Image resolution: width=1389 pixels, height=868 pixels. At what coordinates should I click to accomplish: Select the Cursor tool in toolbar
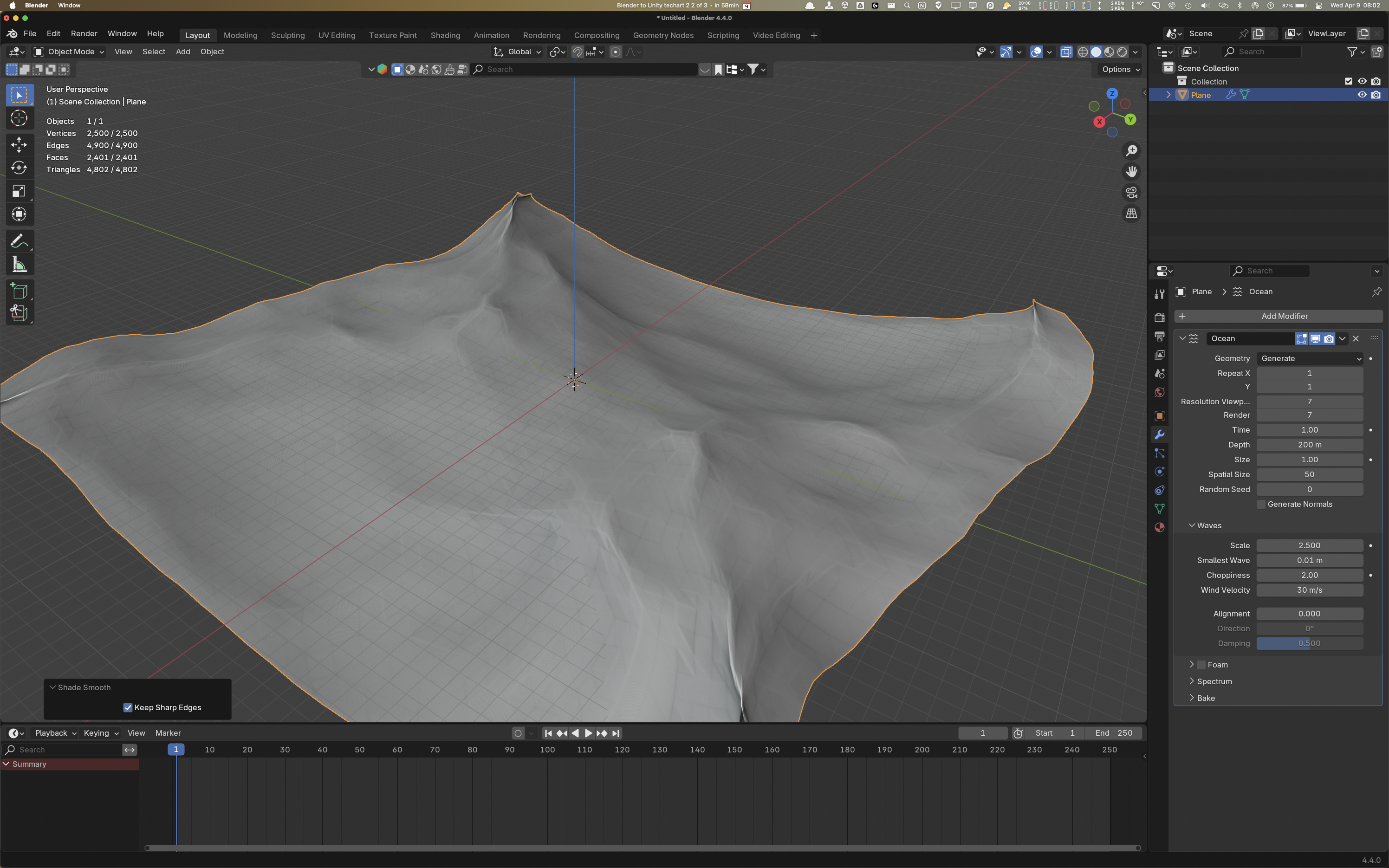point(19,118)
